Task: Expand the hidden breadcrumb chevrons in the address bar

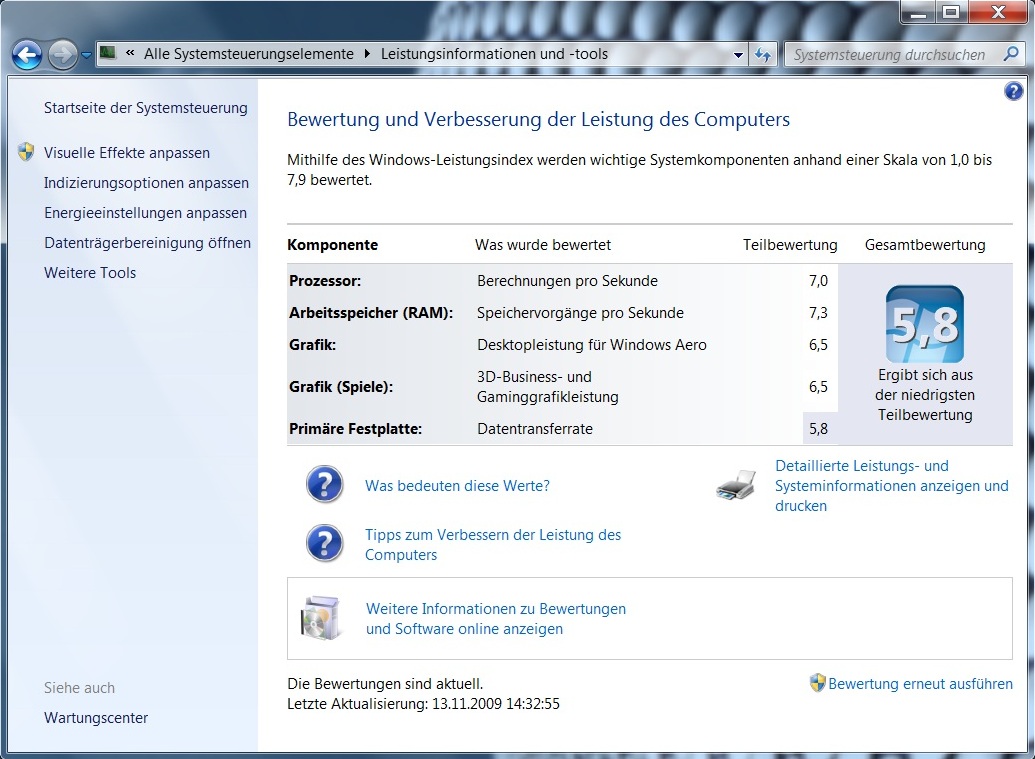Action: pos(130,53)
